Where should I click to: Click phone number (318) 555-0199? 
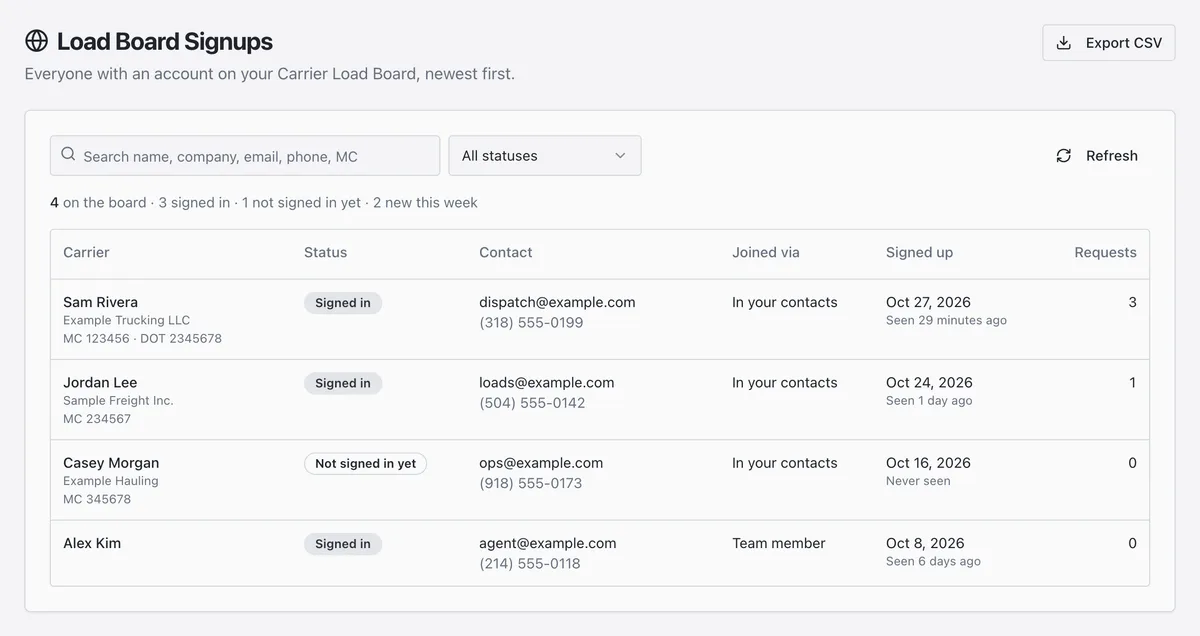pos(531,323)
